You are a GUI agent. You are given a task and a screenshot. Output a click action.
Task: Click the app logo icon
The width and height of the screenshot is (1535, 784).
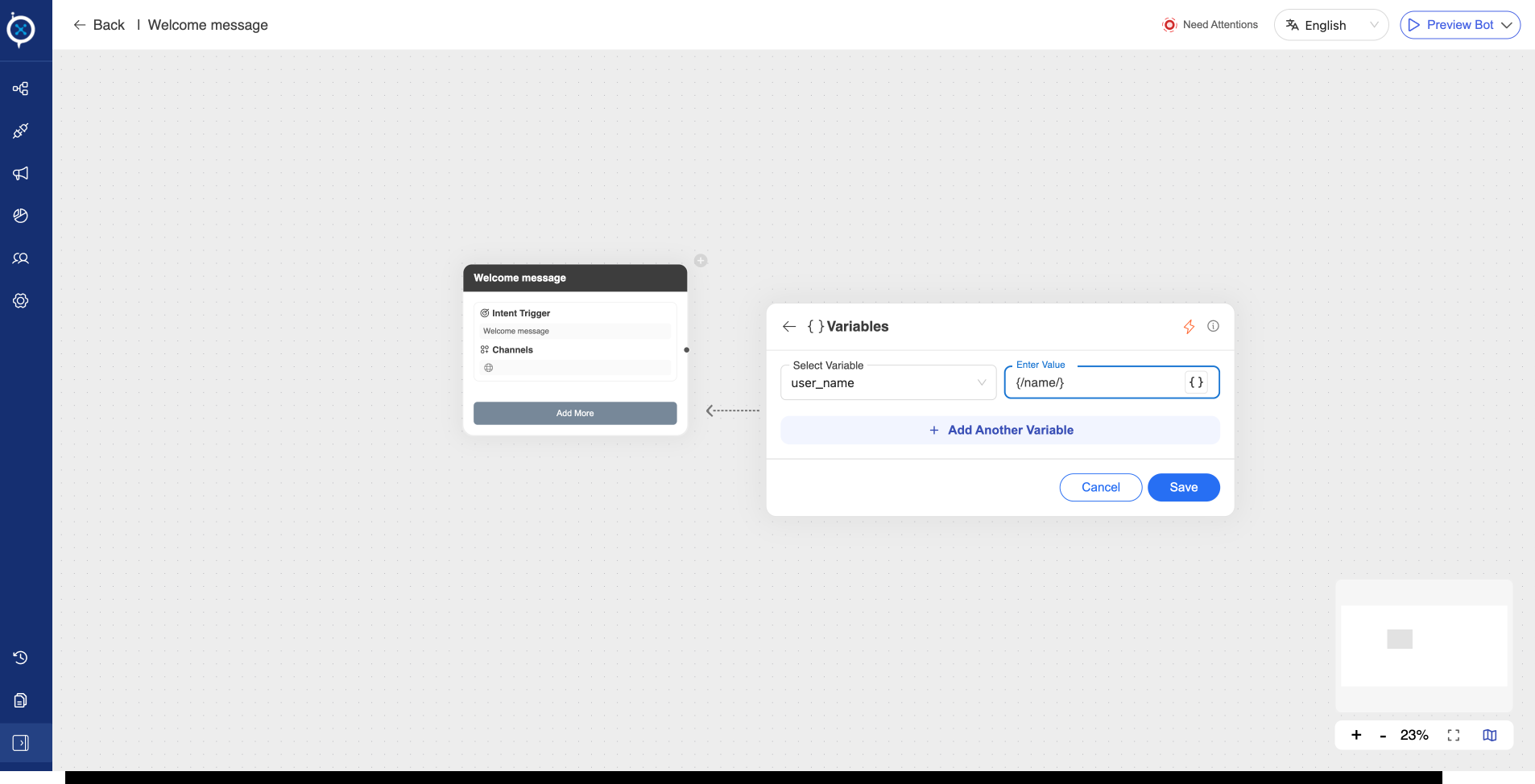click(x=21, y=30)
